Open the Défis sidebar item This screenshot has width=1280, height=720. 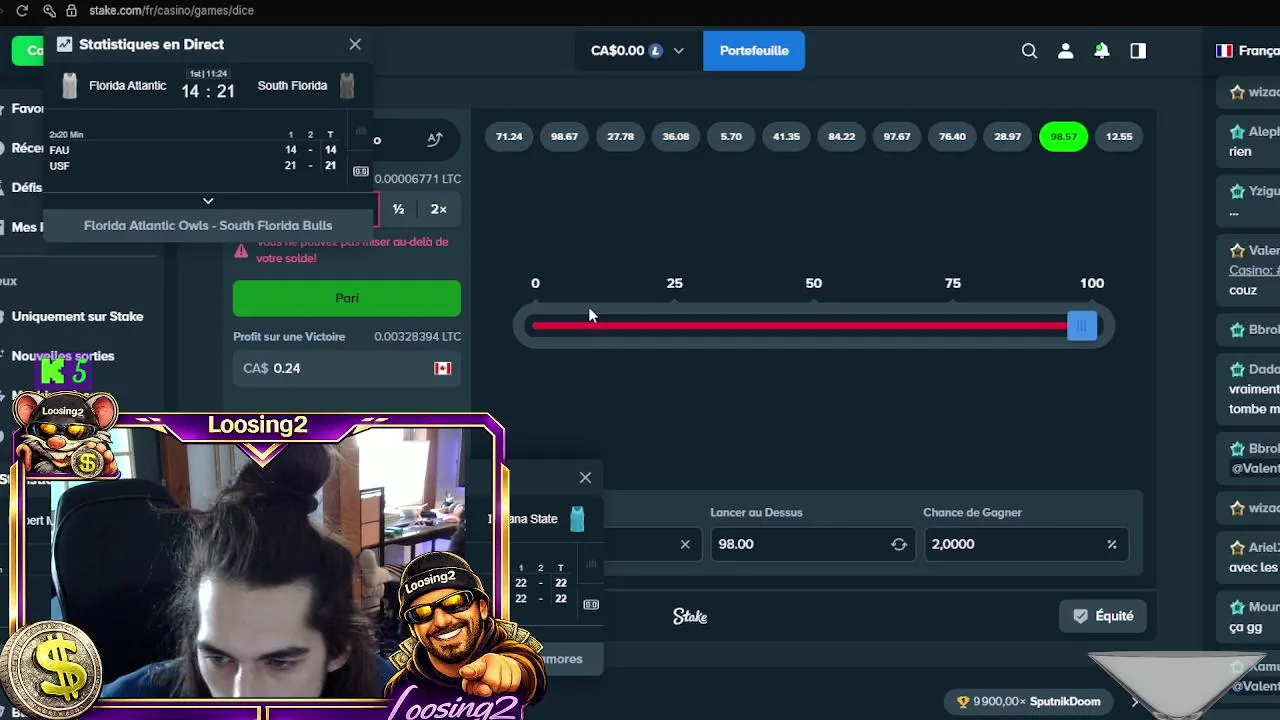[x=27, y=187]
